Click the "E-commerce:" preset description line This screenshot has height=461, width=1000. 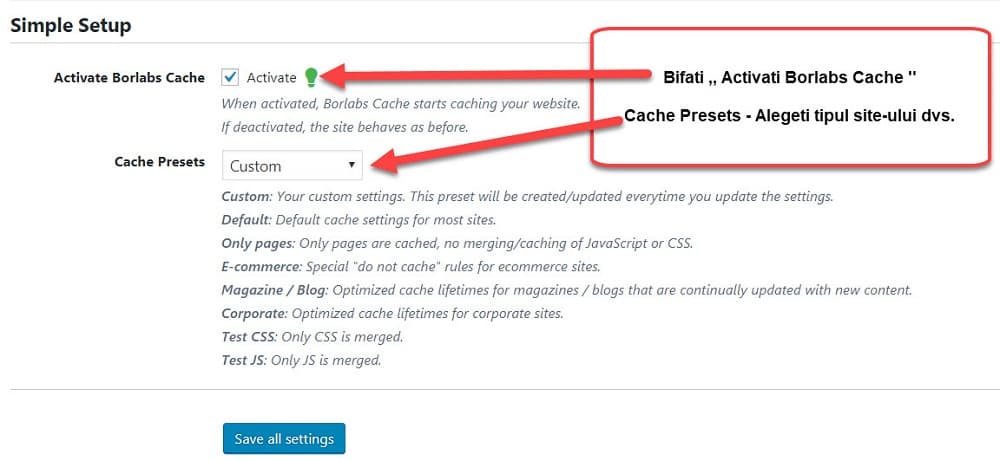411,266
